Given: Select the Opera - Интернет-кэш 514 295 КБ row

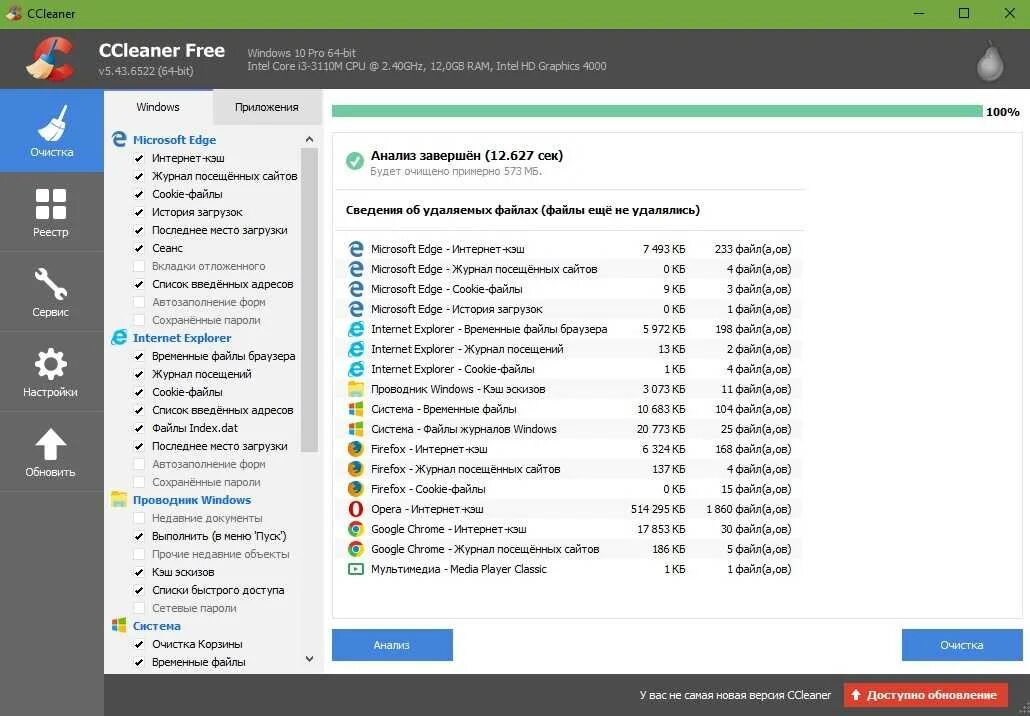Looking at the screenshot, I should [570, 509].
